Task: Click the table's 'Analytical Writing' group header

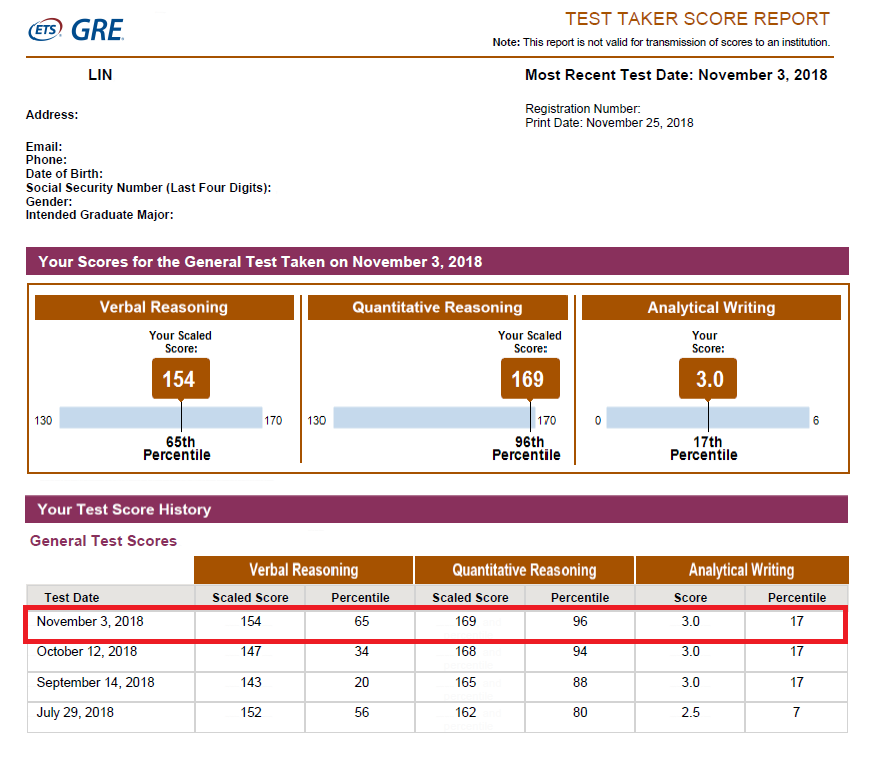Action: click(742, 569)
